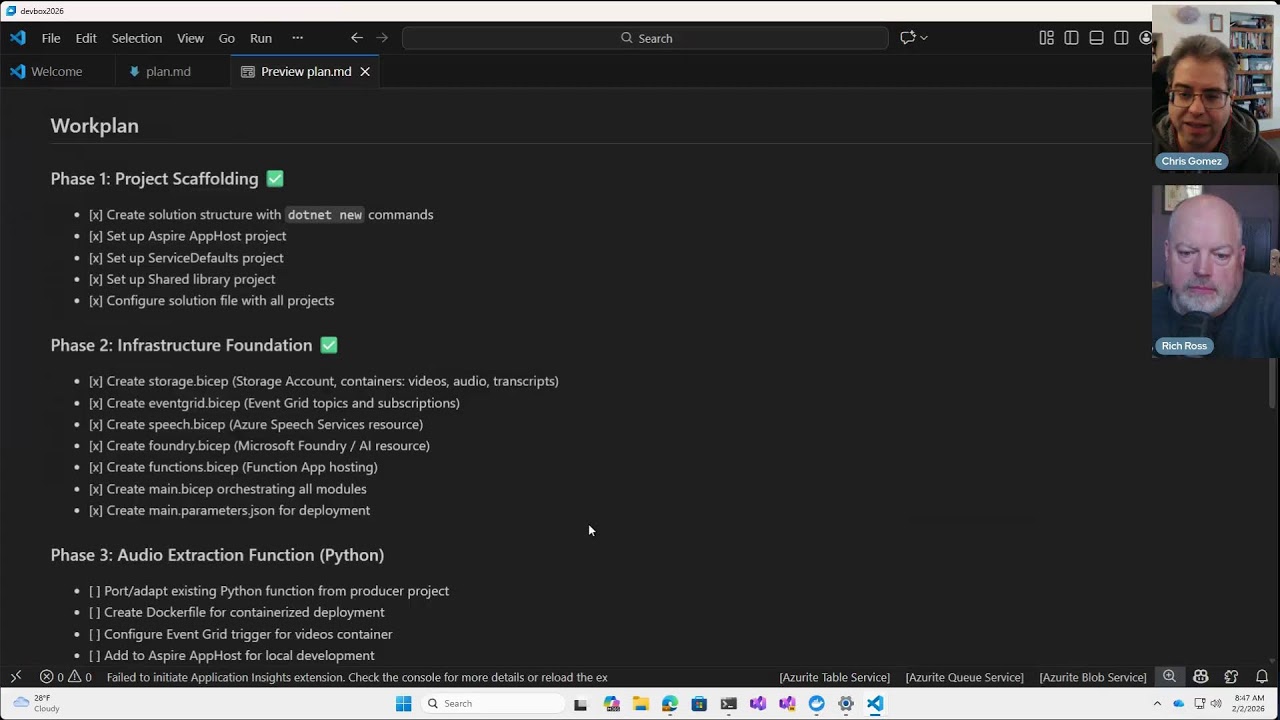1280x720 pixels.
Task: Click the Chris Gomez video thumbnail
Action: pyautogui.click(x=1216, y=88)
